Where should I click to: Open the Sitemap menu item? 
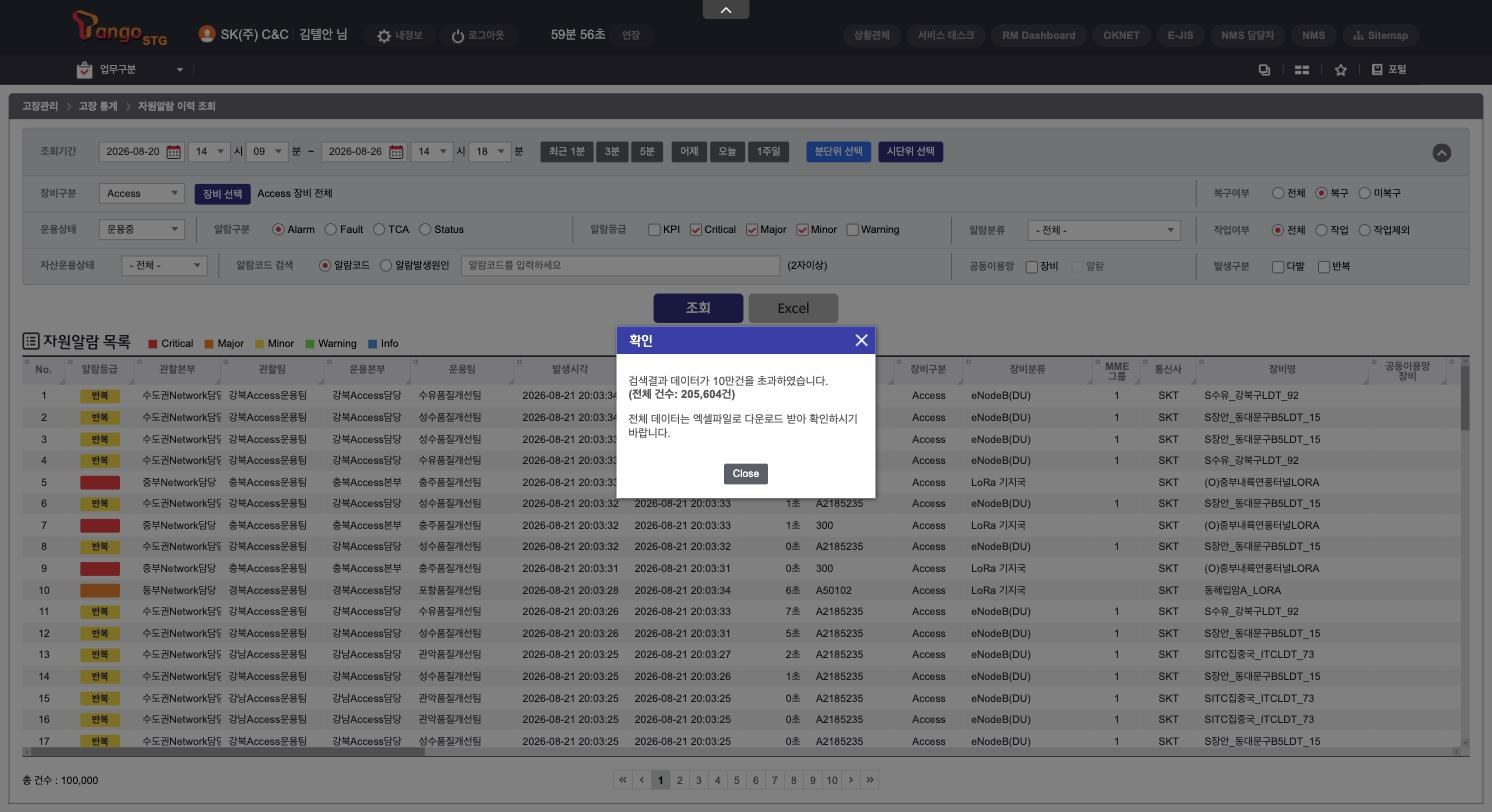point(1380,35)
